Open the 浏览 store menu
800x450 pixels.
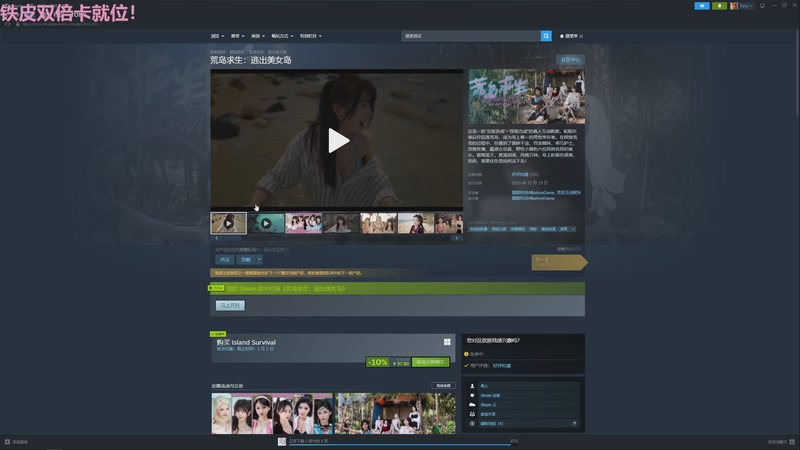coord(217,36)
